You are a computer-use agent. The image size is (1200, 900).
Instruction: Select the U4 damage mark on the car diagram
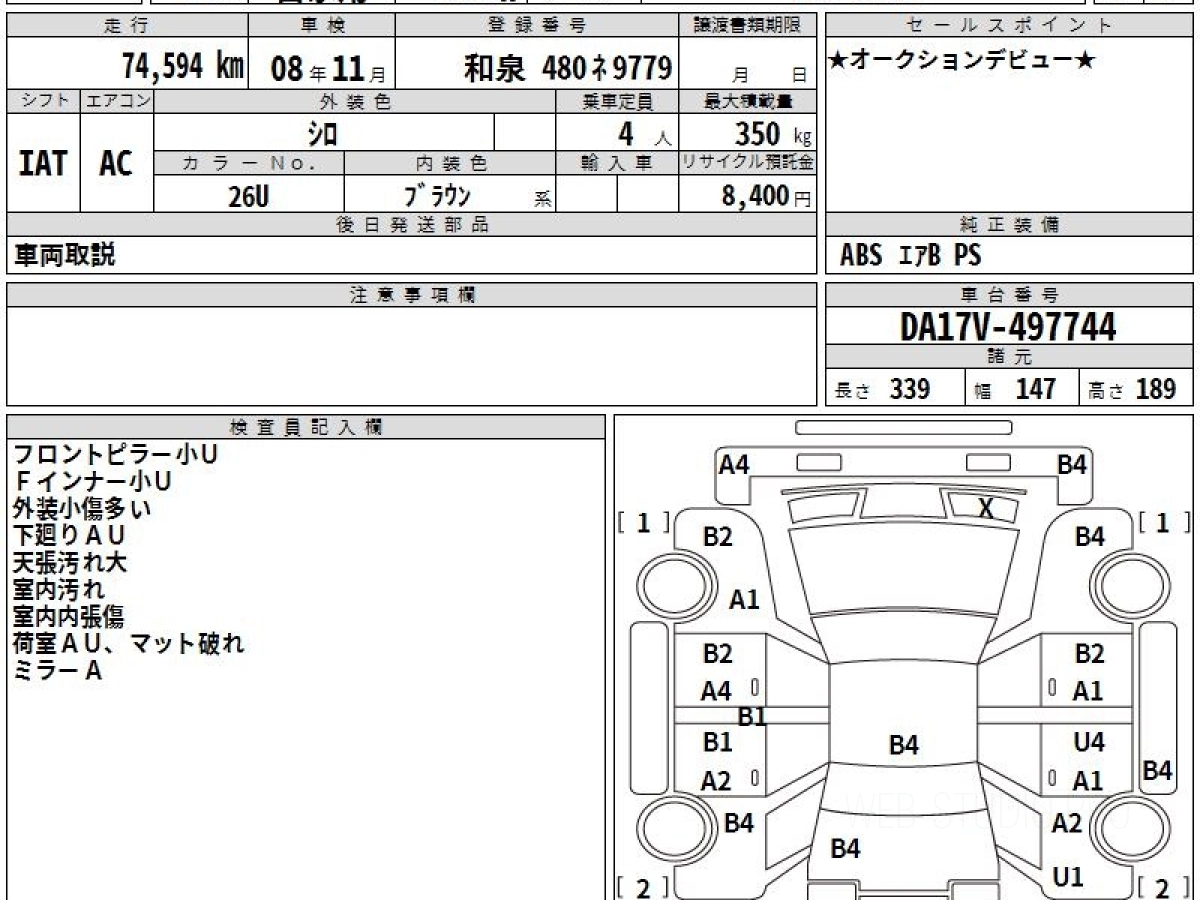(1089, 743)
